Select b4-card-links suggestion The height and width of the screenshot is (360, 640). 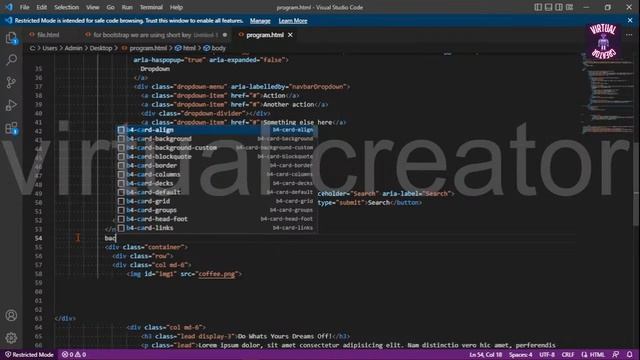pyautogui.click(x=216, y=228)
